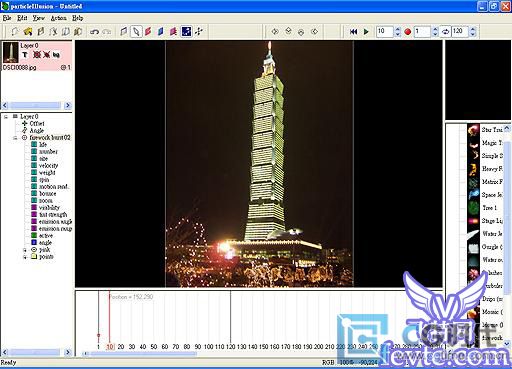This screenshot has height=369, width=512.
Task: Open the File menu
Action: click(7, 18)
